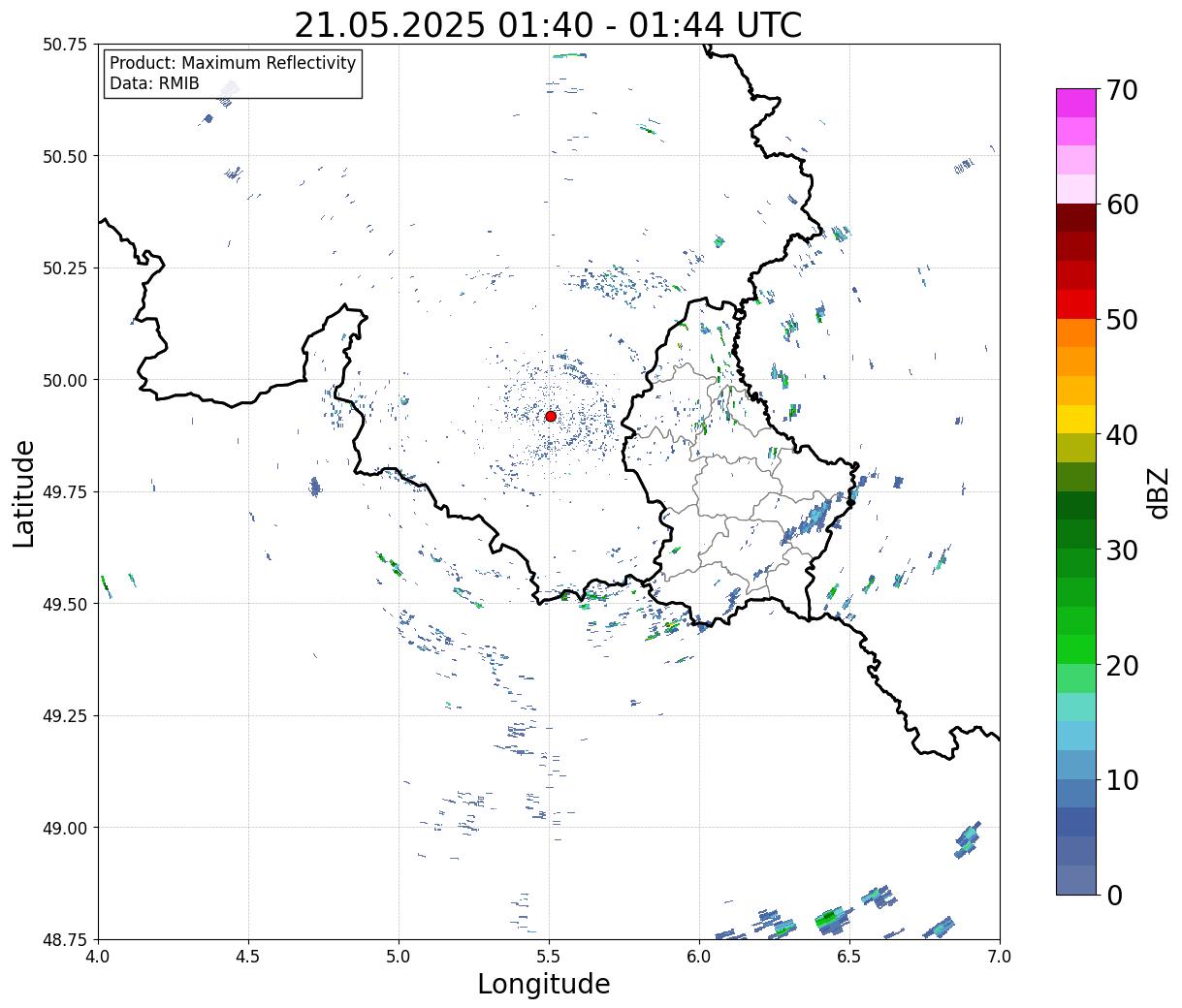Screen dimensions: 1182x1008
Task: Click the colorbar tick label 20
Action: pos(1122,666)
